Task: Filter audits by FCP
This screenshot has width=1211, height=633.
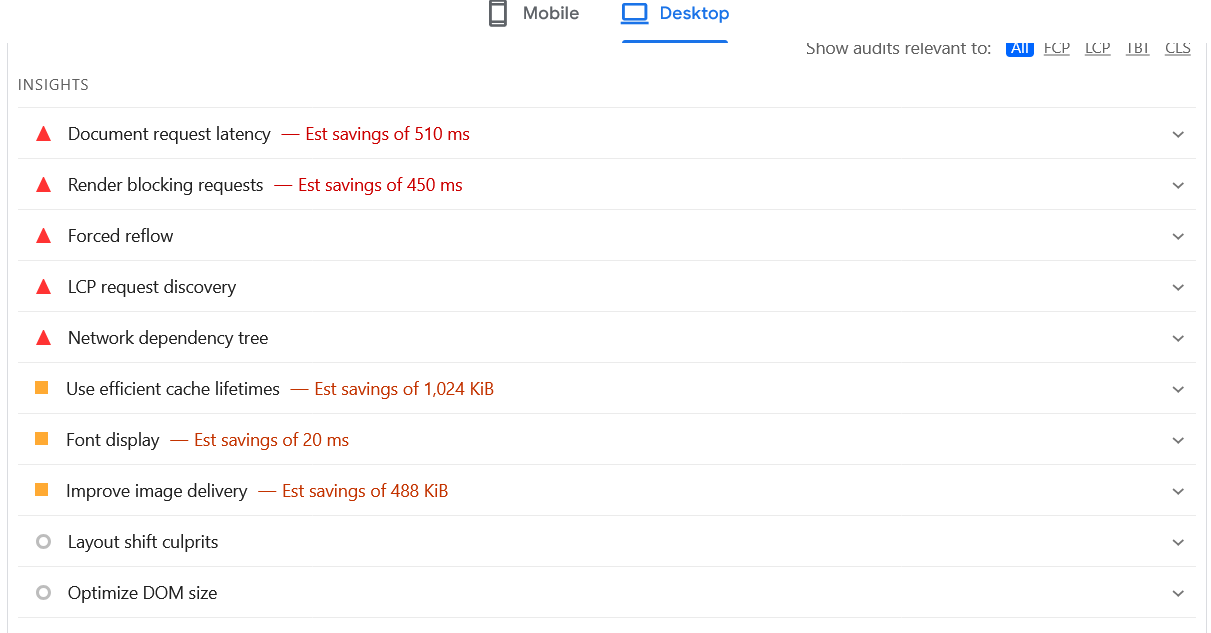Action: pyautogui.click(x=1057, y=48)
